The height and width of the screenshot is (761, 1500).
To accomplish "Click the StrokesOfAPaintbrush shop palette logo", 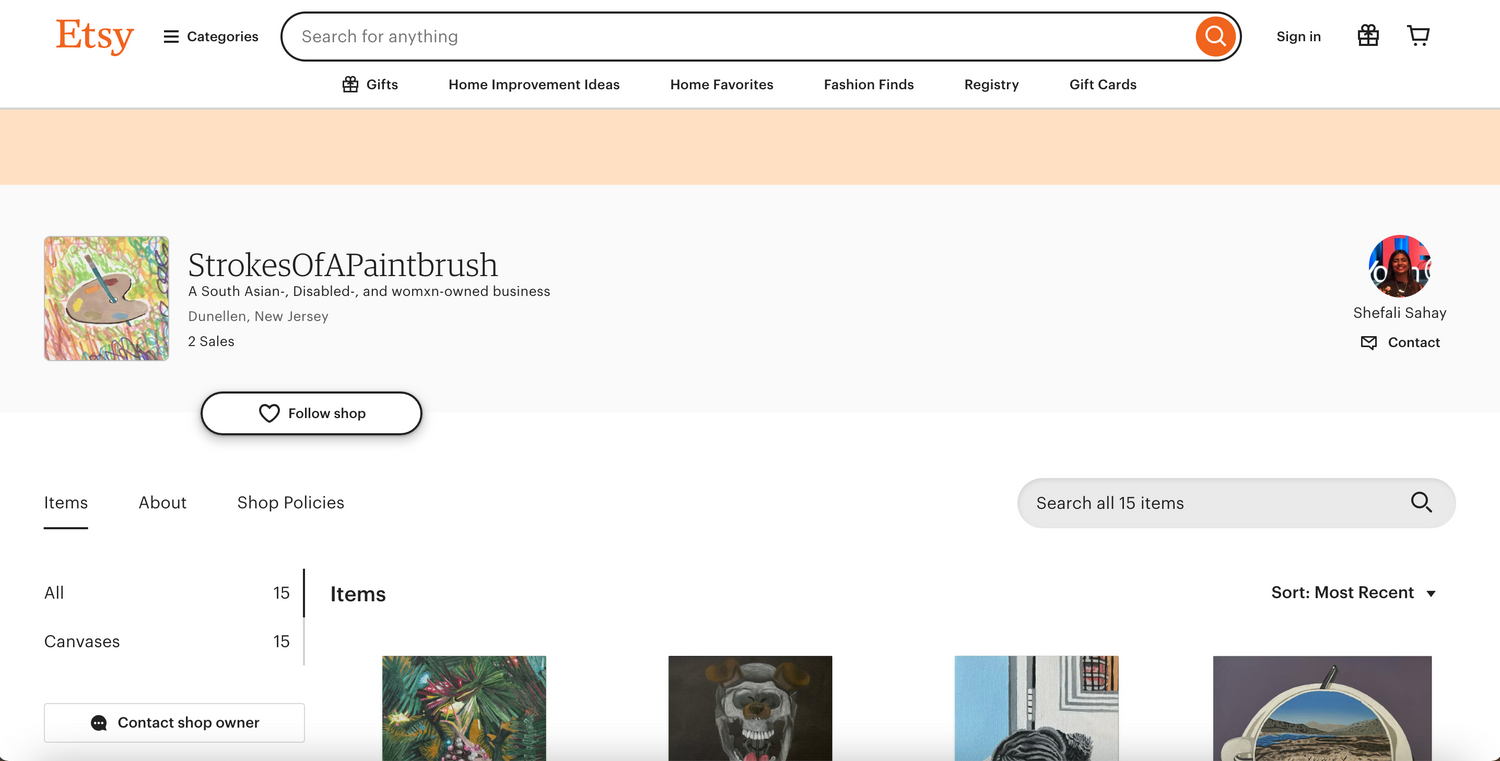I will [106, 298].
